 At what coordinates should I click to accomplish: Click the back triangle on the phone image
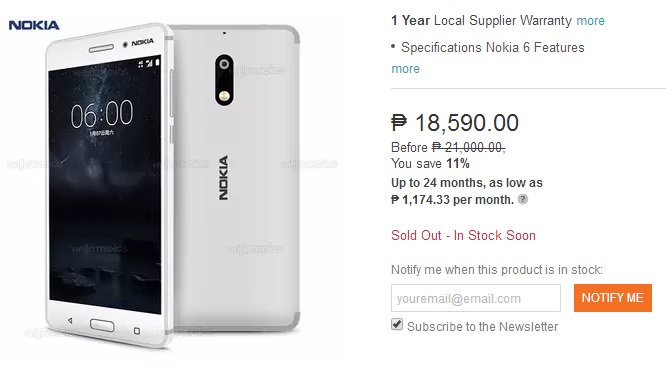click(70, 320)
